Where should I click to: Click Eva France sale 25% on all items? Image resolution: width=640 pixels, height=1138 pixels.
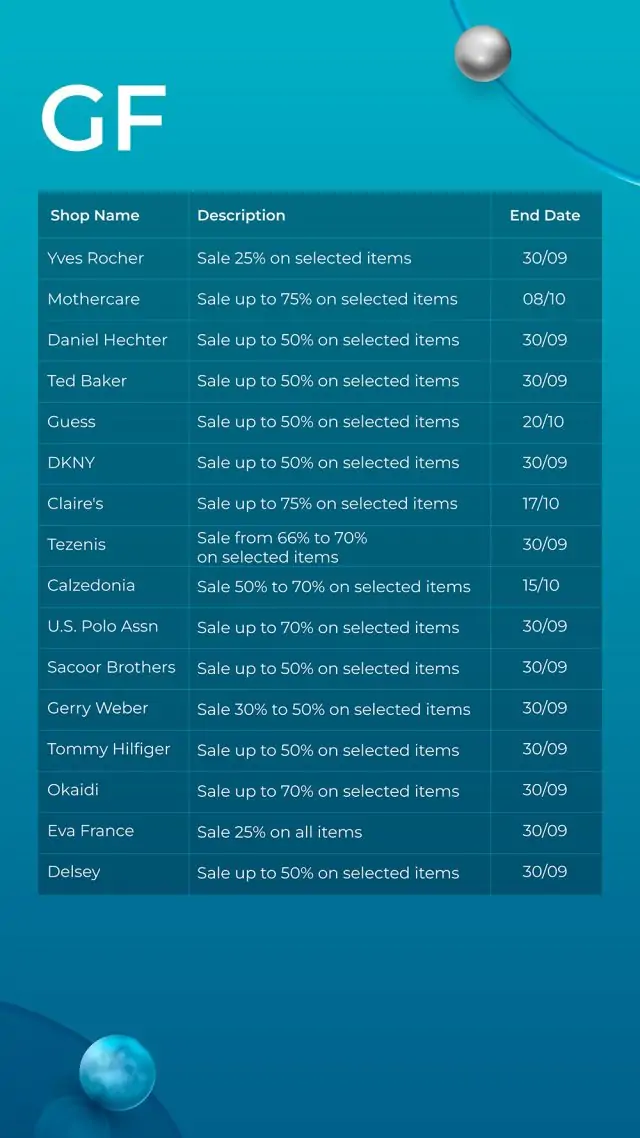pyautogui.click(x=279, y=832)
